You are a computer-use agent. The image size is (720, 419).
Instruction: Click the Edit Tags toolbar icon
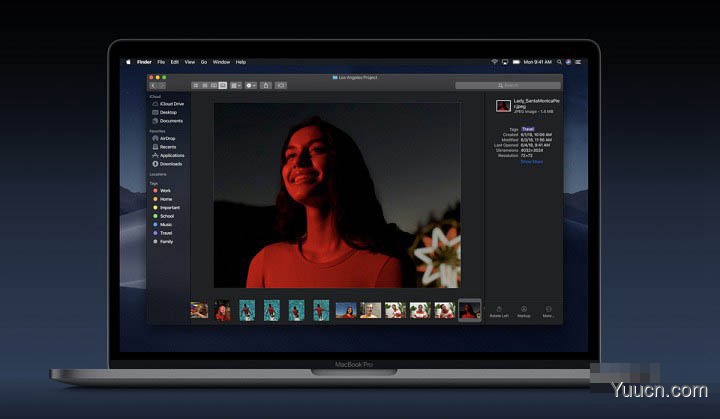coord(281,85)
